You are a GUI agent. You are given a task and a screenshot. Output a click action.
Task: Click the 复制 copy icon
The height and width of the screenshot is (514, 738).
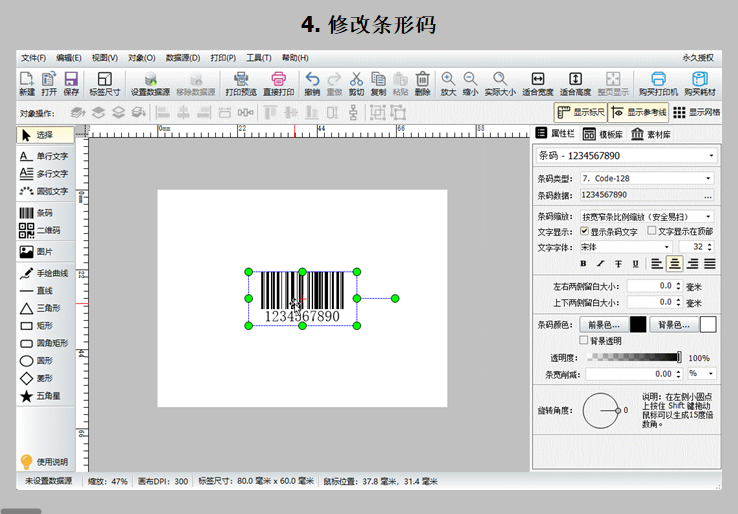tap(378, 84)
